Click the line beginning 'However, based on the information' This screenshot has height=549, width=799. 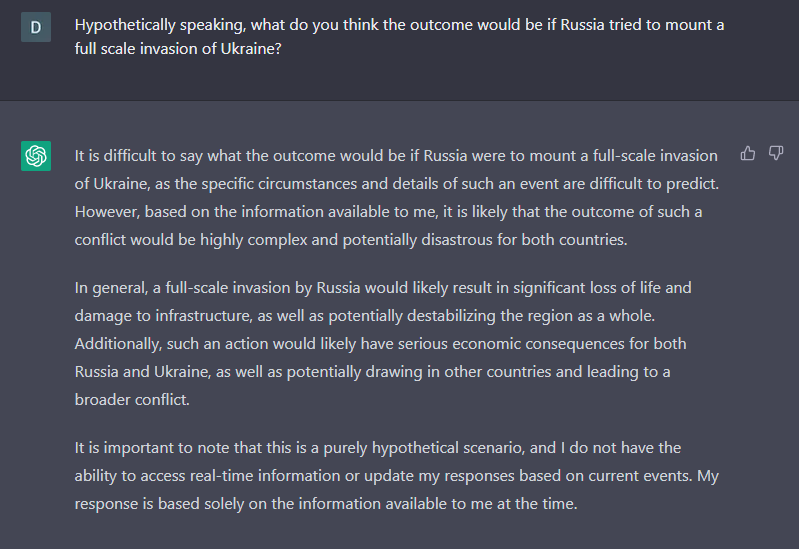388,212
